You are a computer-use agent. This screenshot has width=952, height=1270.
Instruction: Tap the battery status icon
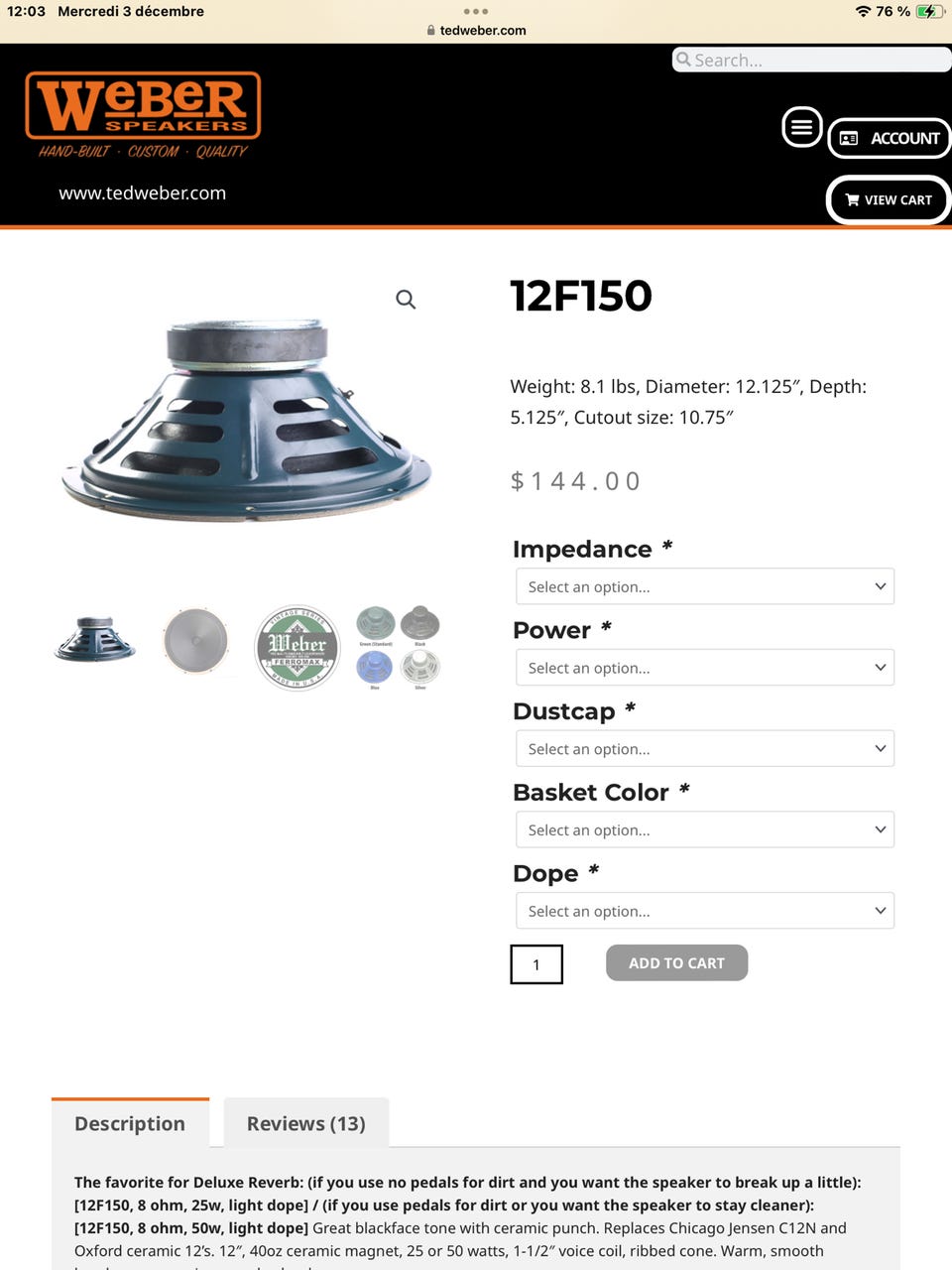pyautogui.click(x=930, y=11)
